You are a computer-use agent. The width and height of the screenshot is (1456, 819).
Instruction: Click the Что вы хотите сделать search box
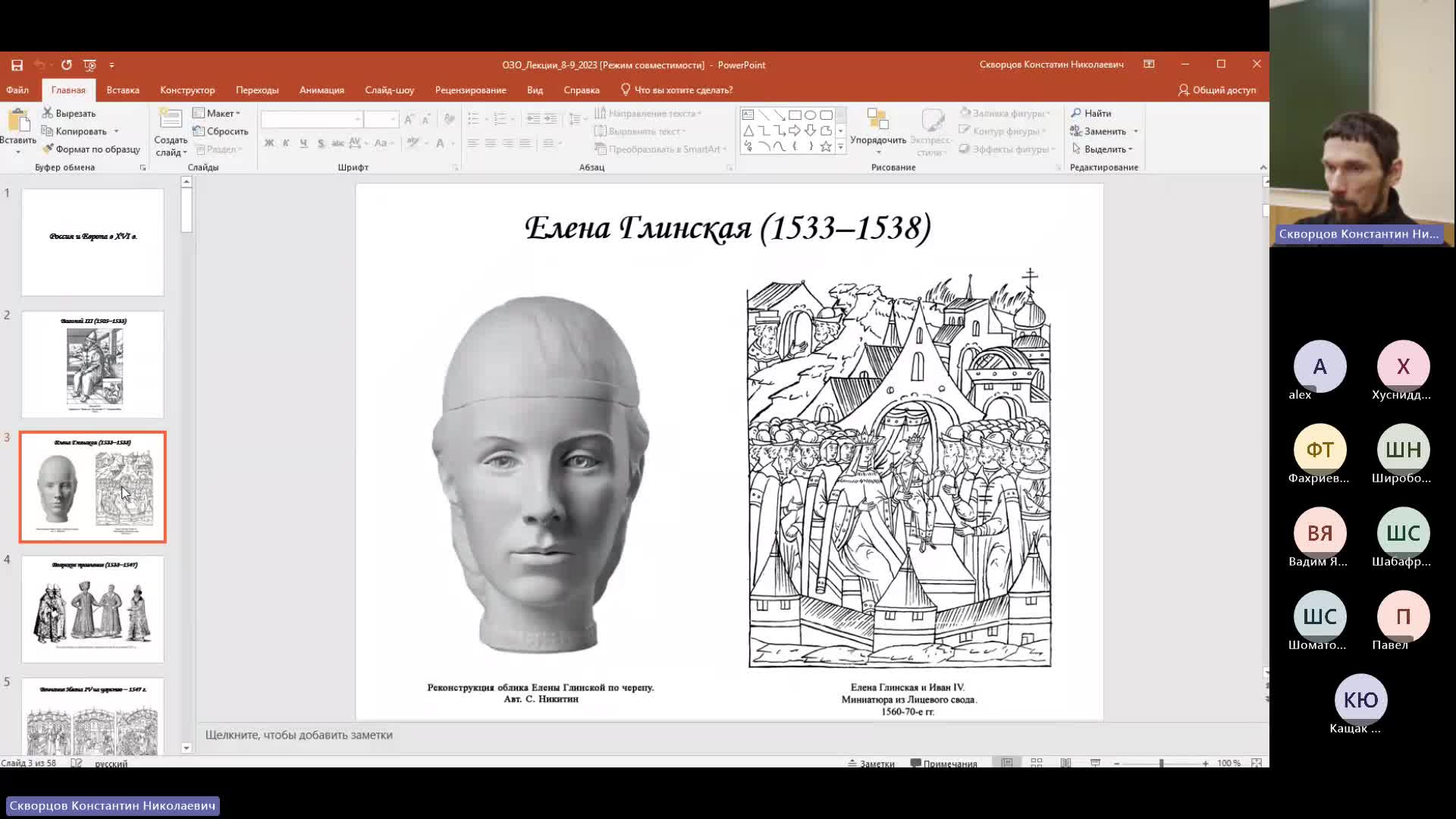[x=676, y=90]
